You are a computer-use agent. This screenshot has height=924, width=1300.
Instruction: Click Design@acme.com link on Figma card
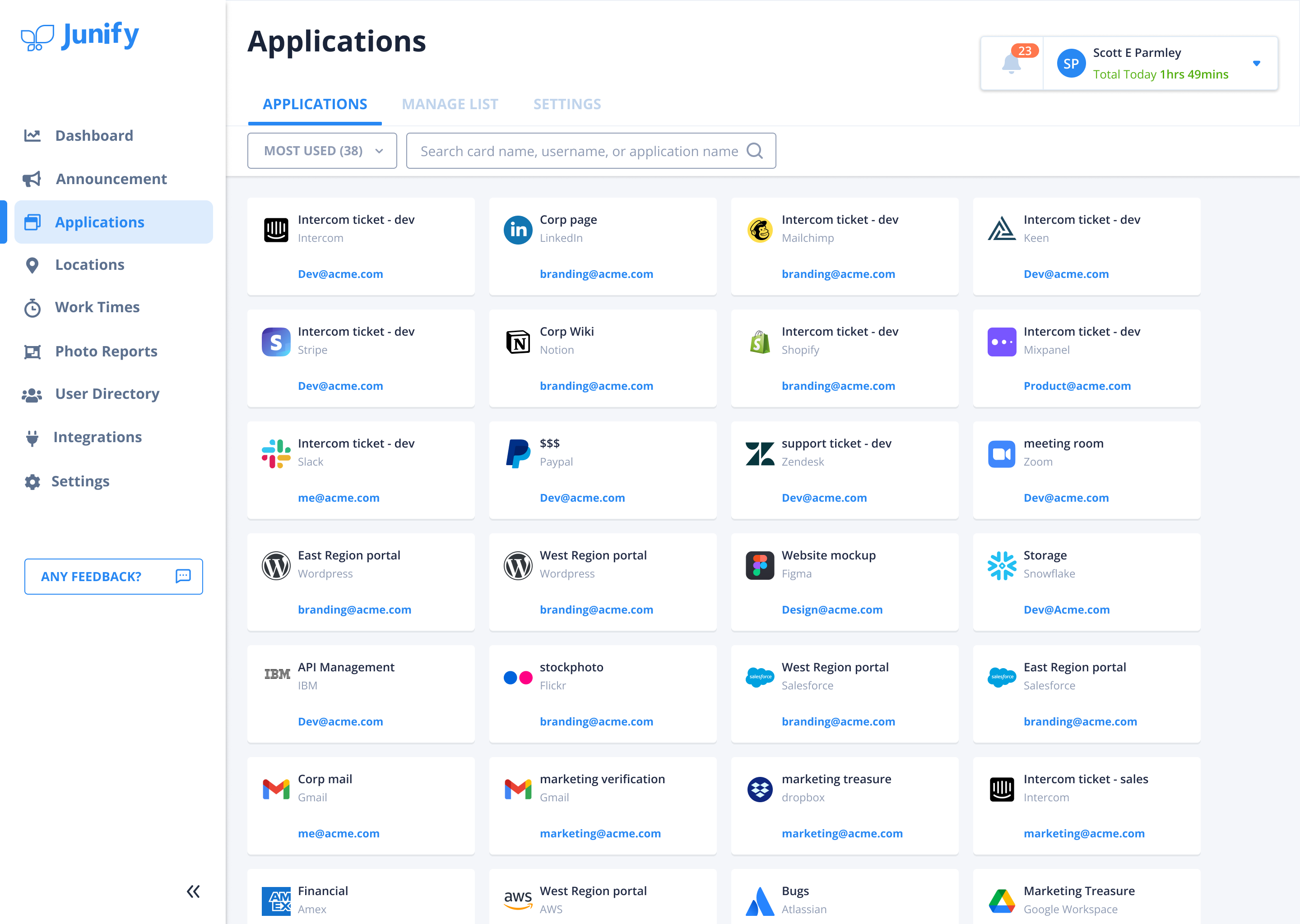point(831,610)
